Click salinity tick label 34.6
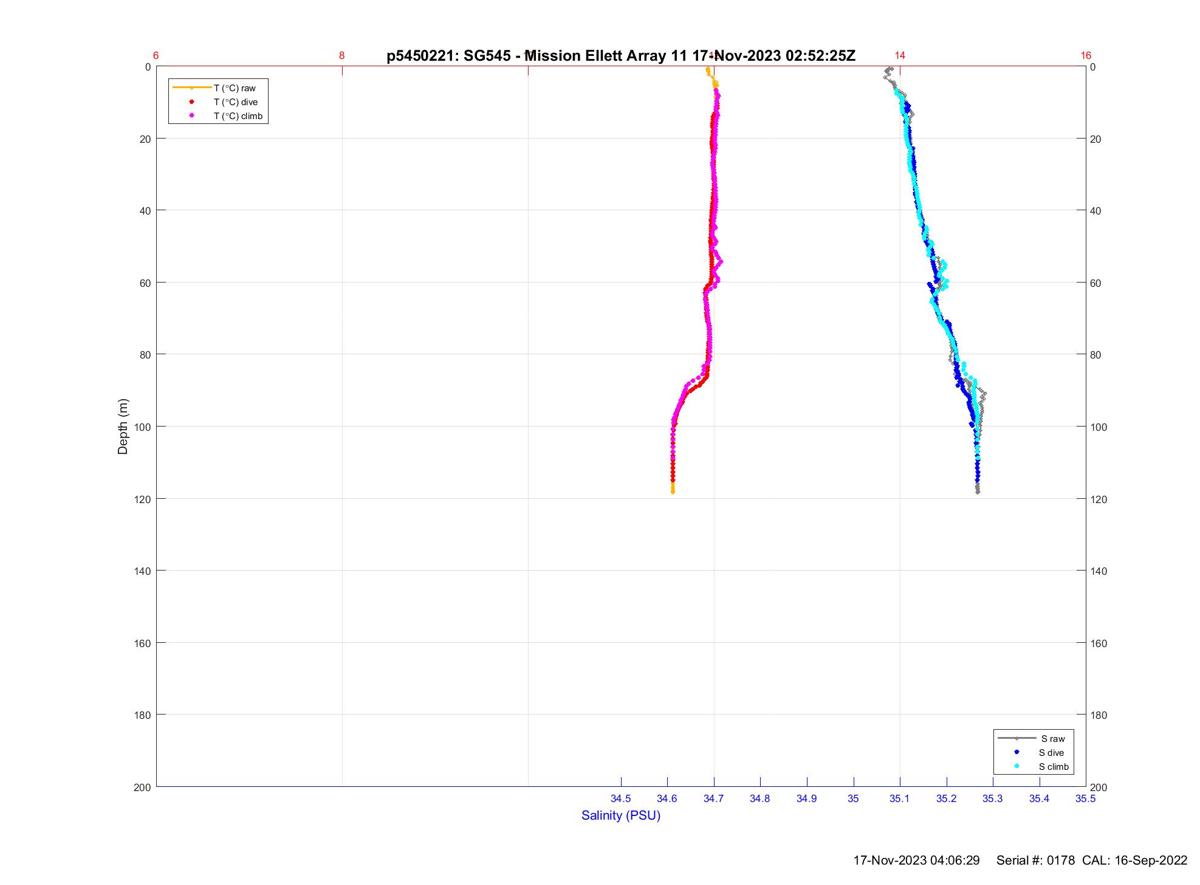The image size is (1200, 885). pos(667,799)
